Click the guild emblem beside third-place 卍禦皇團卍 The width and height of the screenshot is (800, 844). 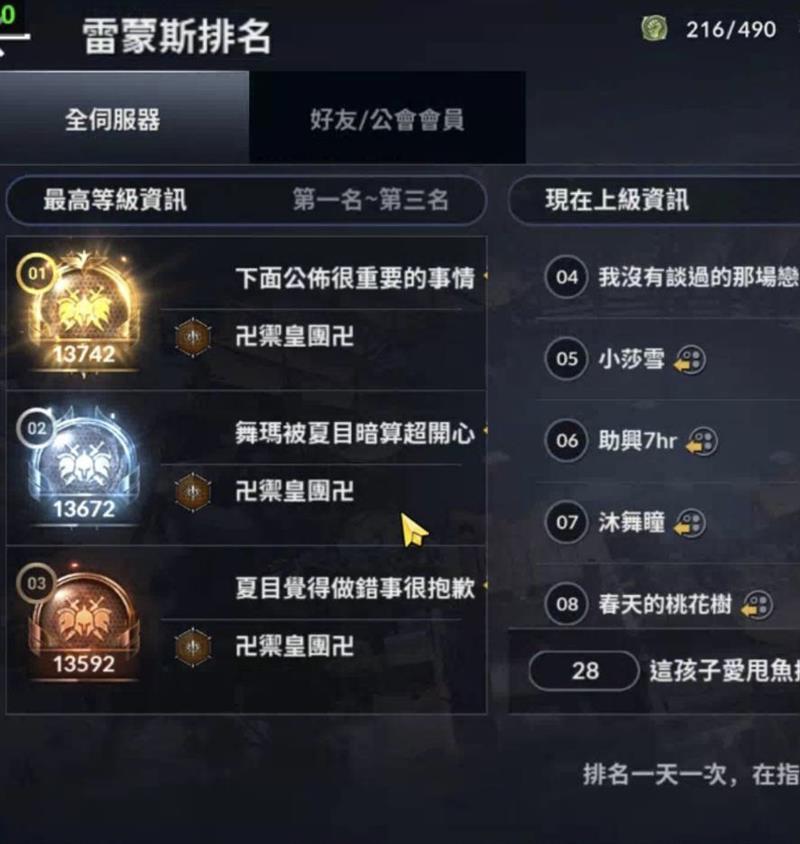[193, 646]
